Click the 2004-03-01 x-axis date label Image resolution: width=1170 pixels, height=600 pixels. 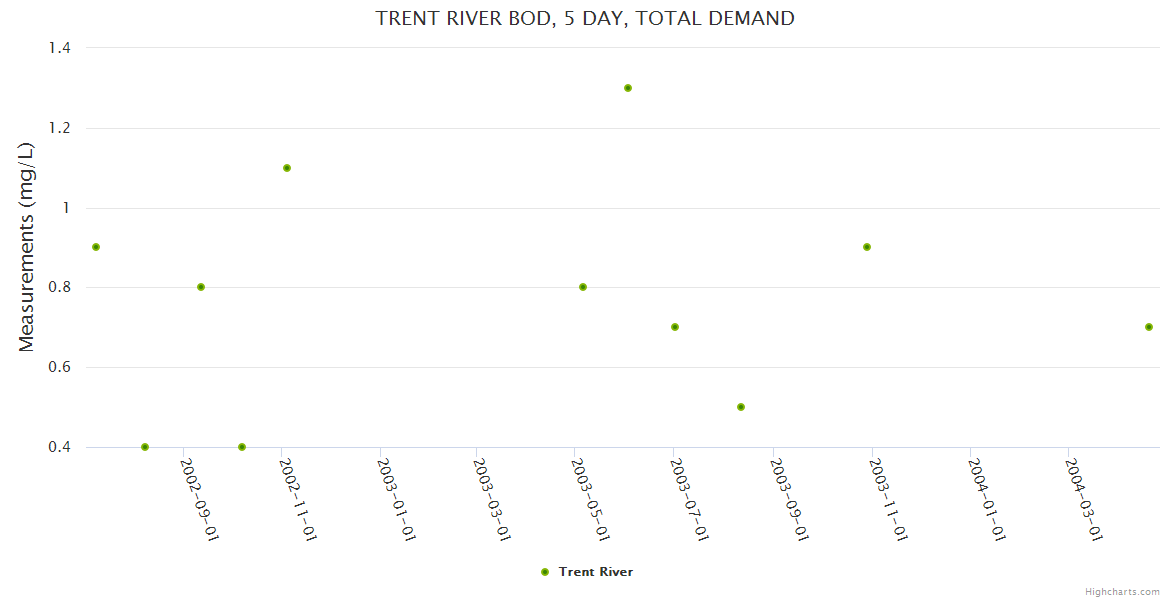[x=1084, y=499]
